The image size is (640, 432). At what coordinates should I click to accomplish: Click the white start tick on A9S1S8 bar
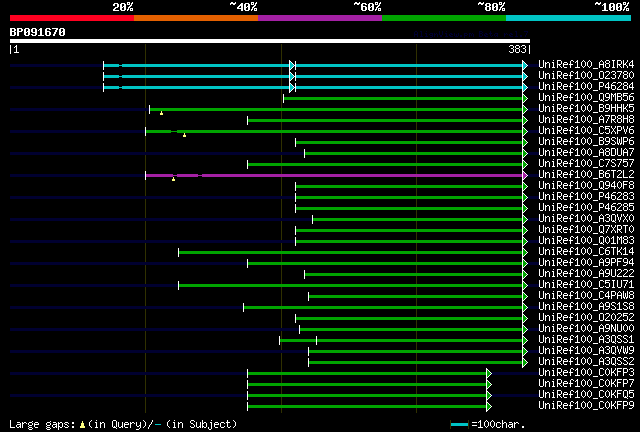[x=244, y=307]
